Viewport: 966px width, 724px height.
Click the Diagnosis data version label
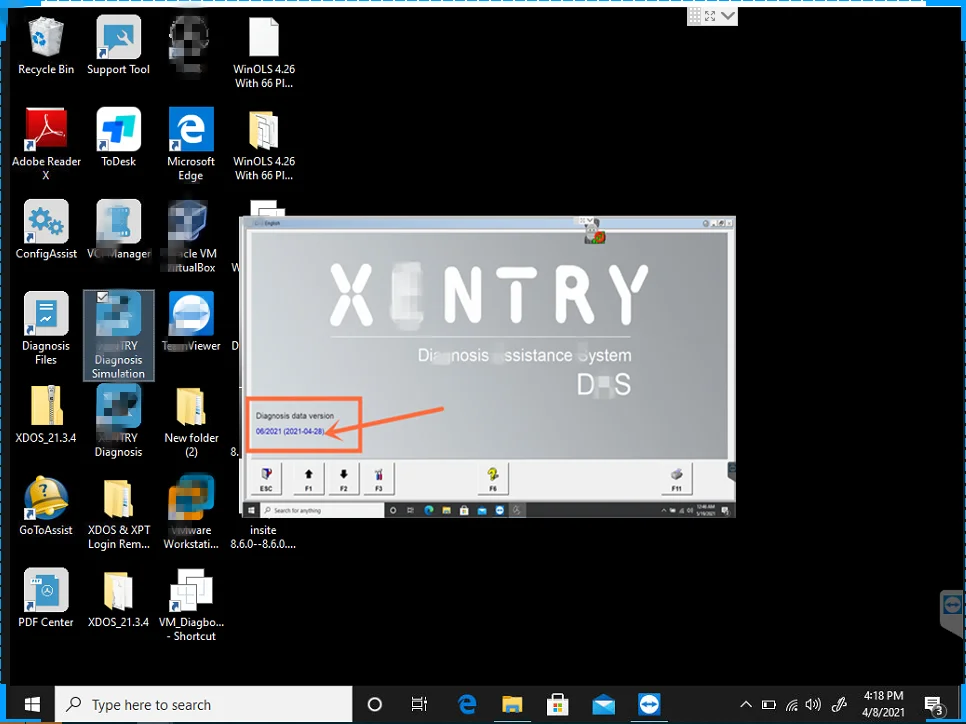coord(294,415)
